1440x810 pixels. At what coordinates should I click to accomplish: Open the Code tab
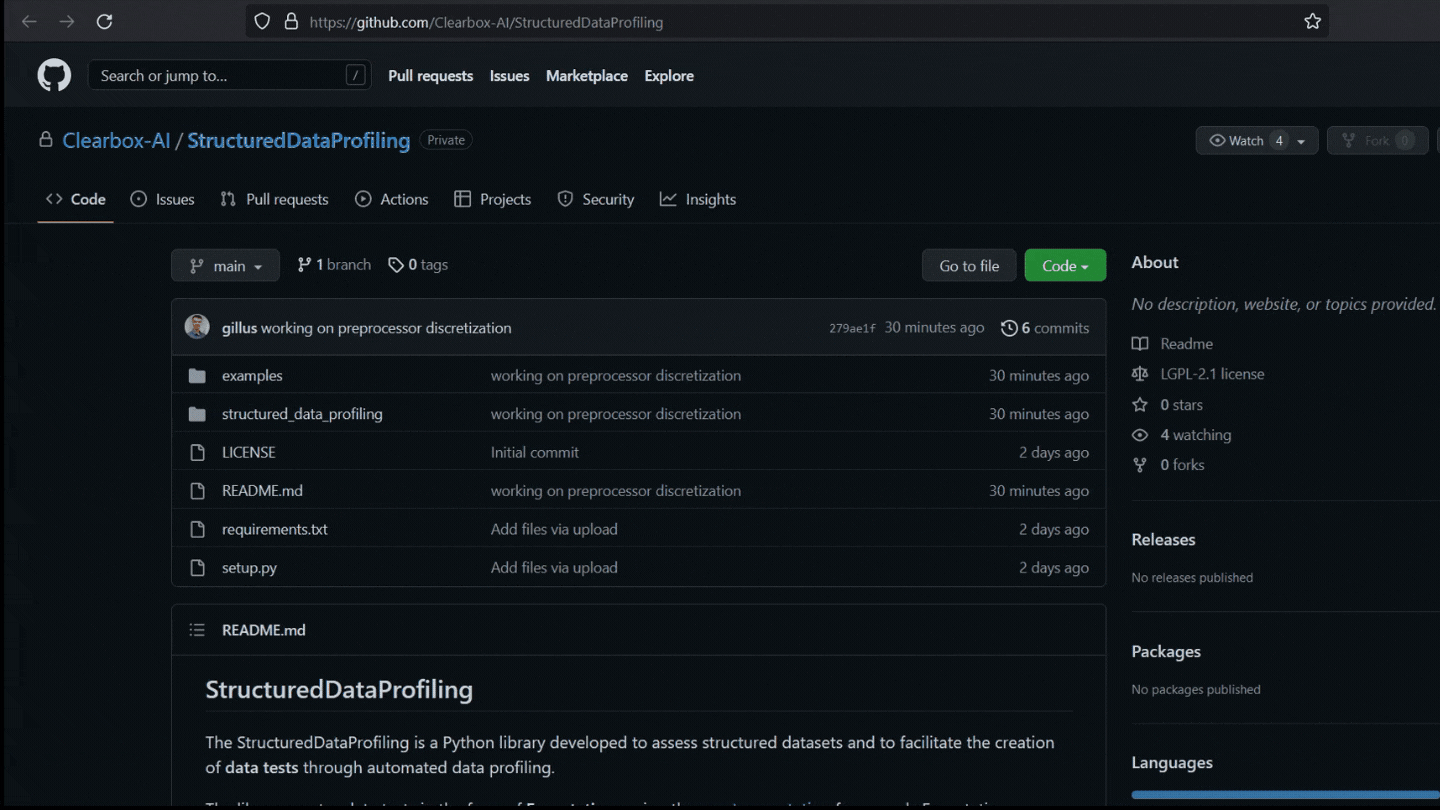pyautogui.click(x=75, y=199)
